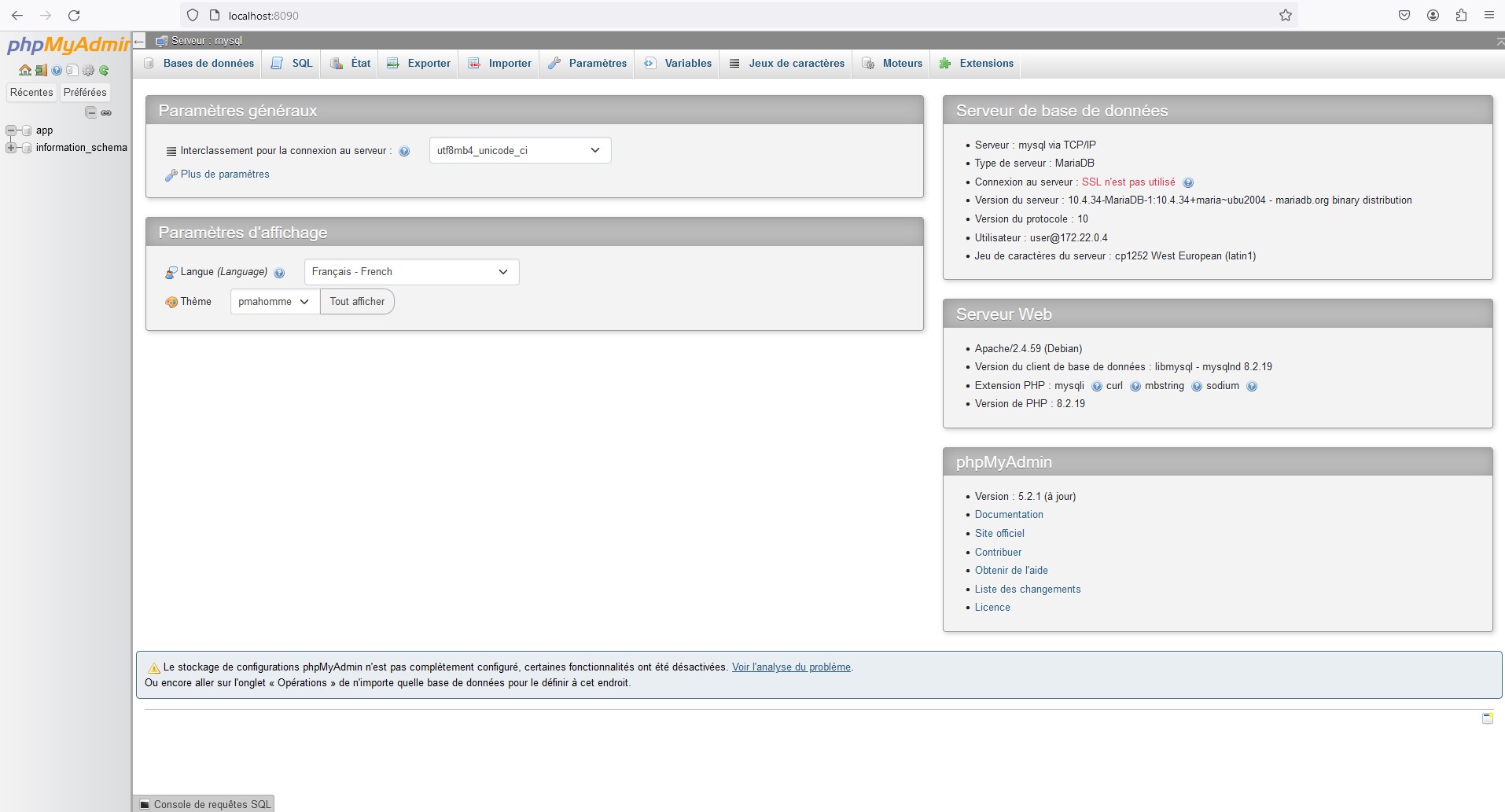Click the chain link icon in navigation panel
Screen dimensions: 1505x812
[106, 112]
